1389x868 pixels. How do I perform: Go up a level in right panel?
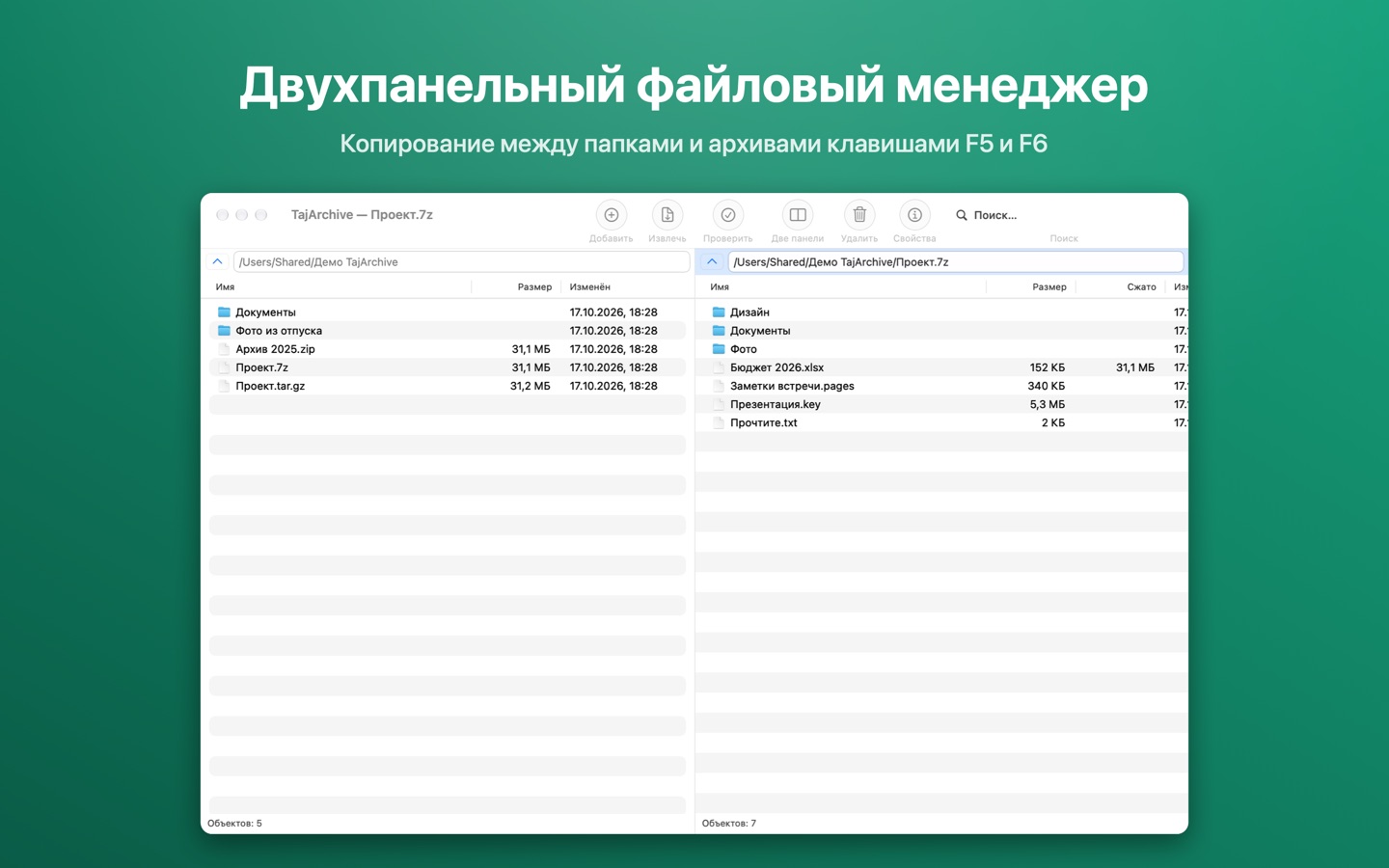[x=712, y=261]
